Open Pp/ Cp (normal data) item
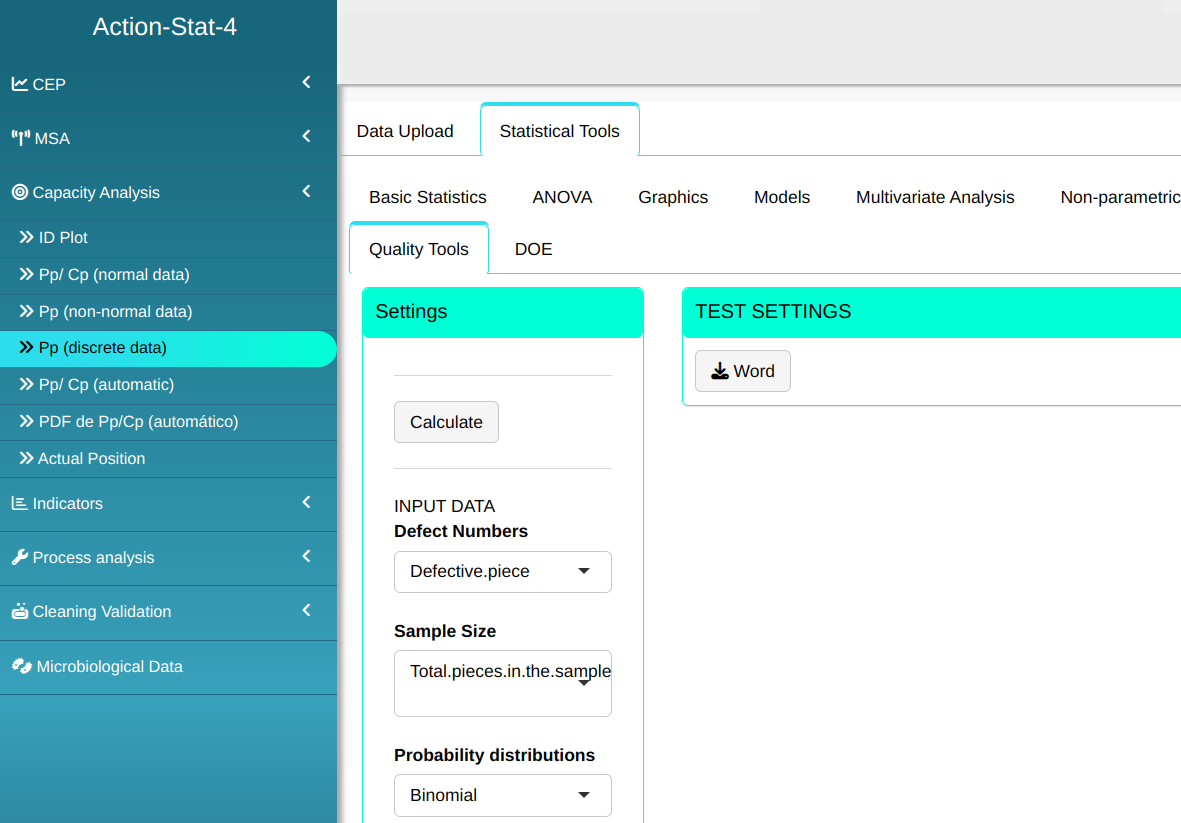1181x823 pixels. 113,274
